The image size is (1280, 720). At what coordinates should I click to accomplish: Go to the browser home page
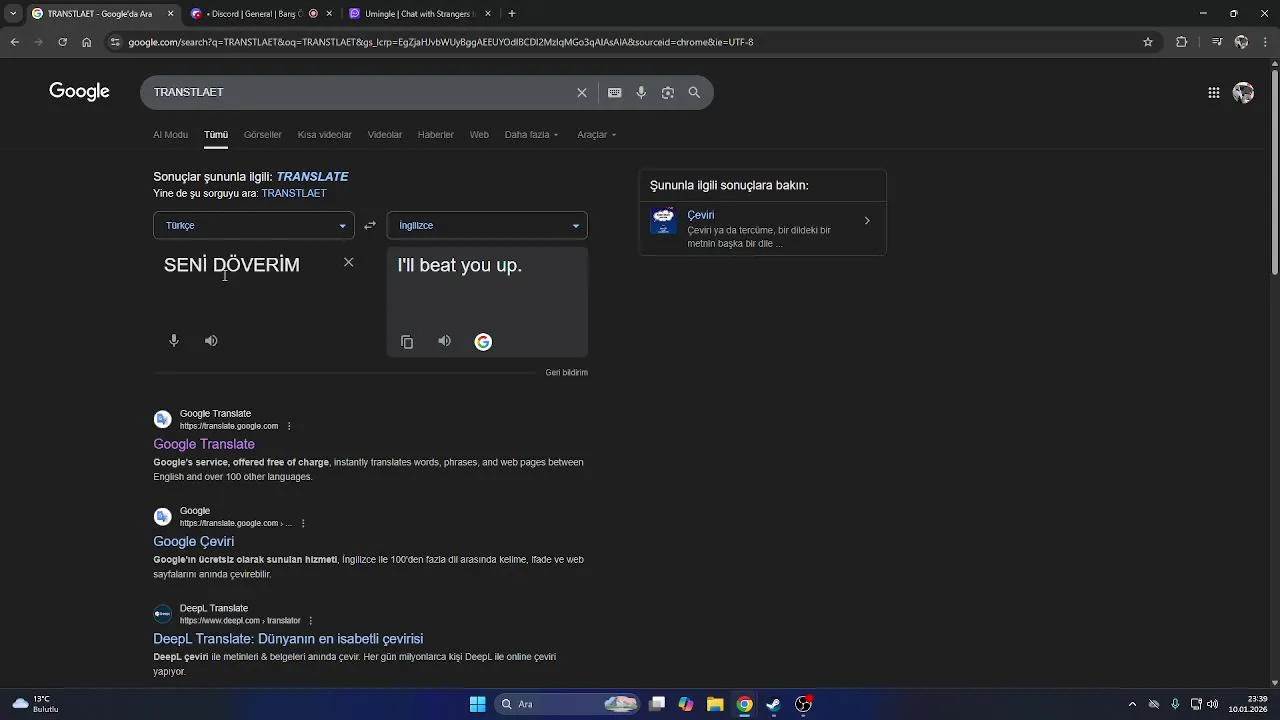tap(87, 42)
